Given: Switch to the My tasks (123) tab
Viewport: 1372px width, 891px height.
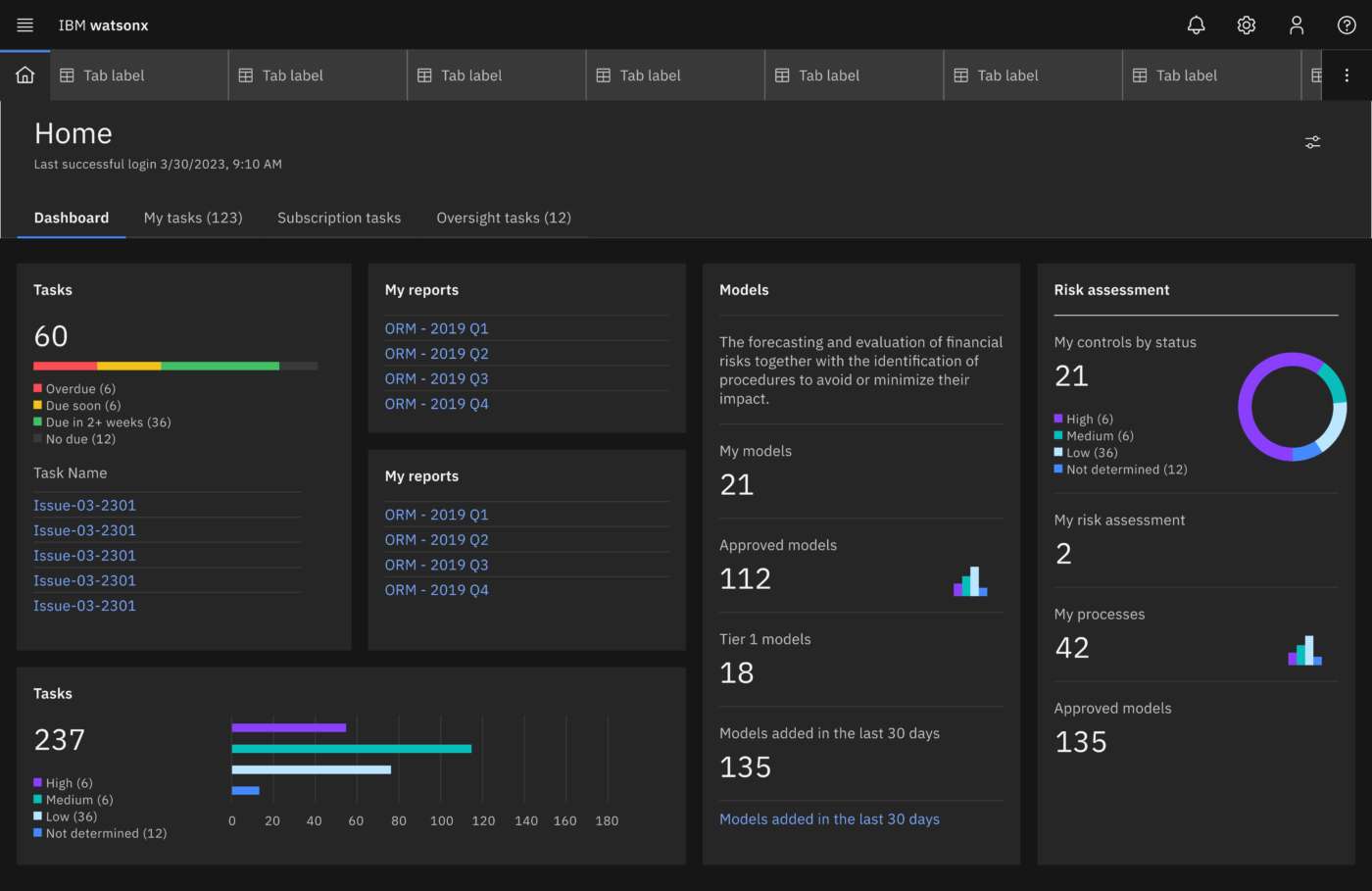Looking at the screenshot, I should pos(193,218).
